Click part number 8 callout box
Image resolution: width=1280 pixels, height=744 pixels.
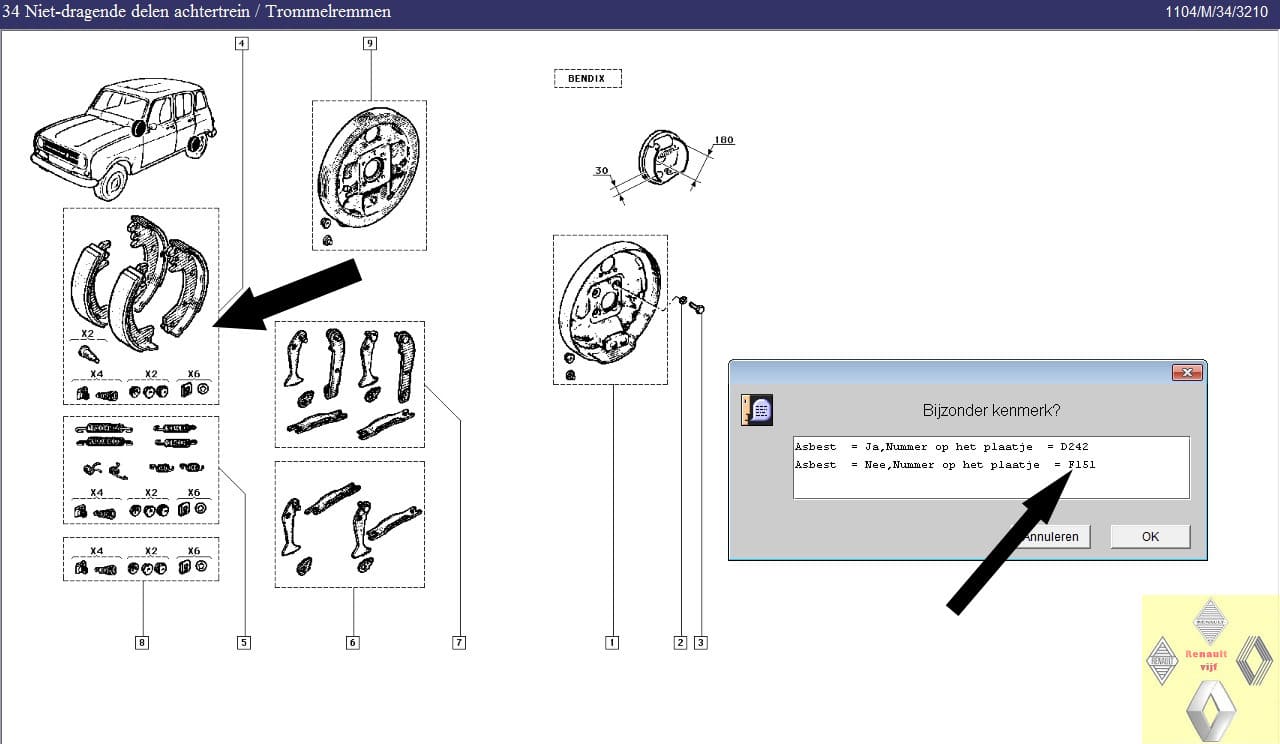point(142,643)
